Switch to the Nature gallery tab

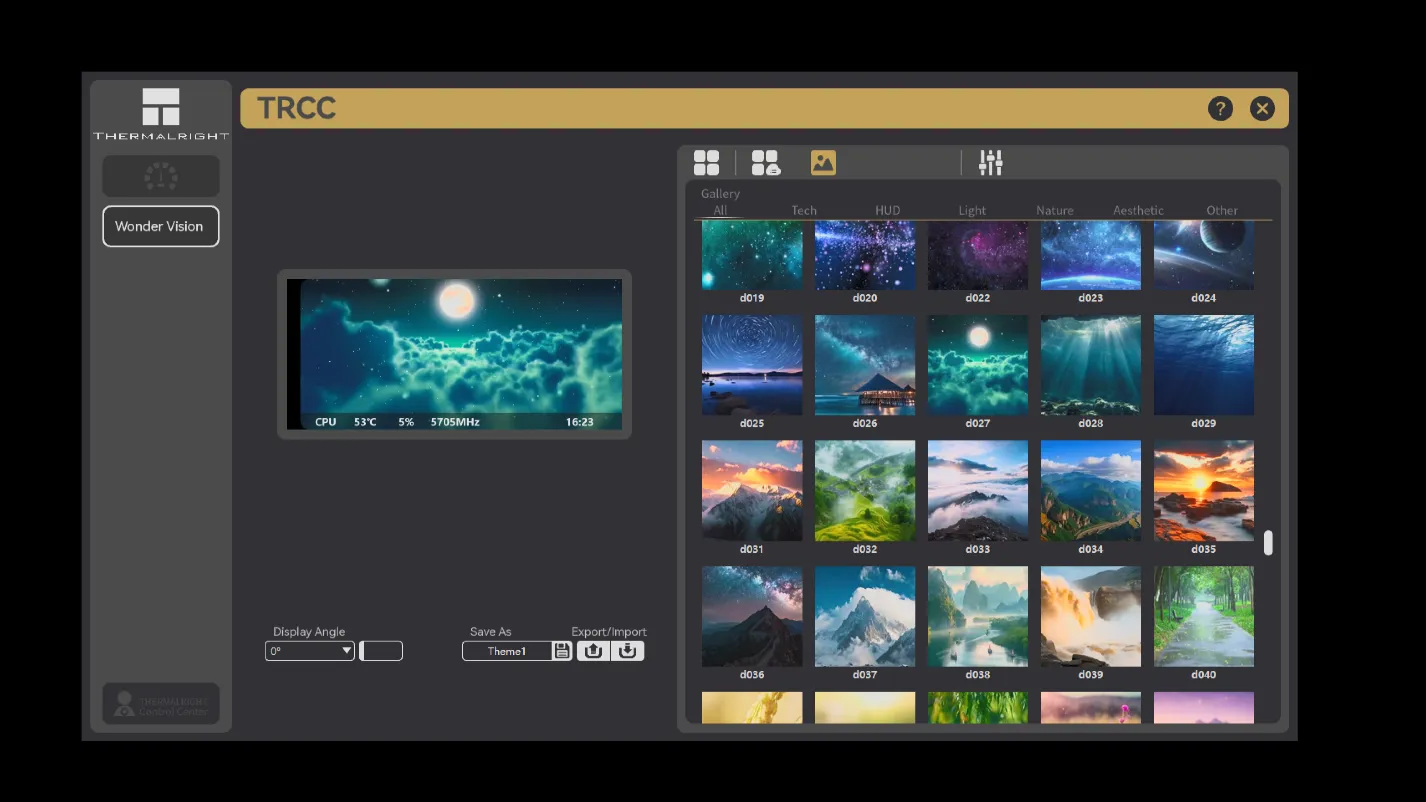click(x=1054, y=211)
